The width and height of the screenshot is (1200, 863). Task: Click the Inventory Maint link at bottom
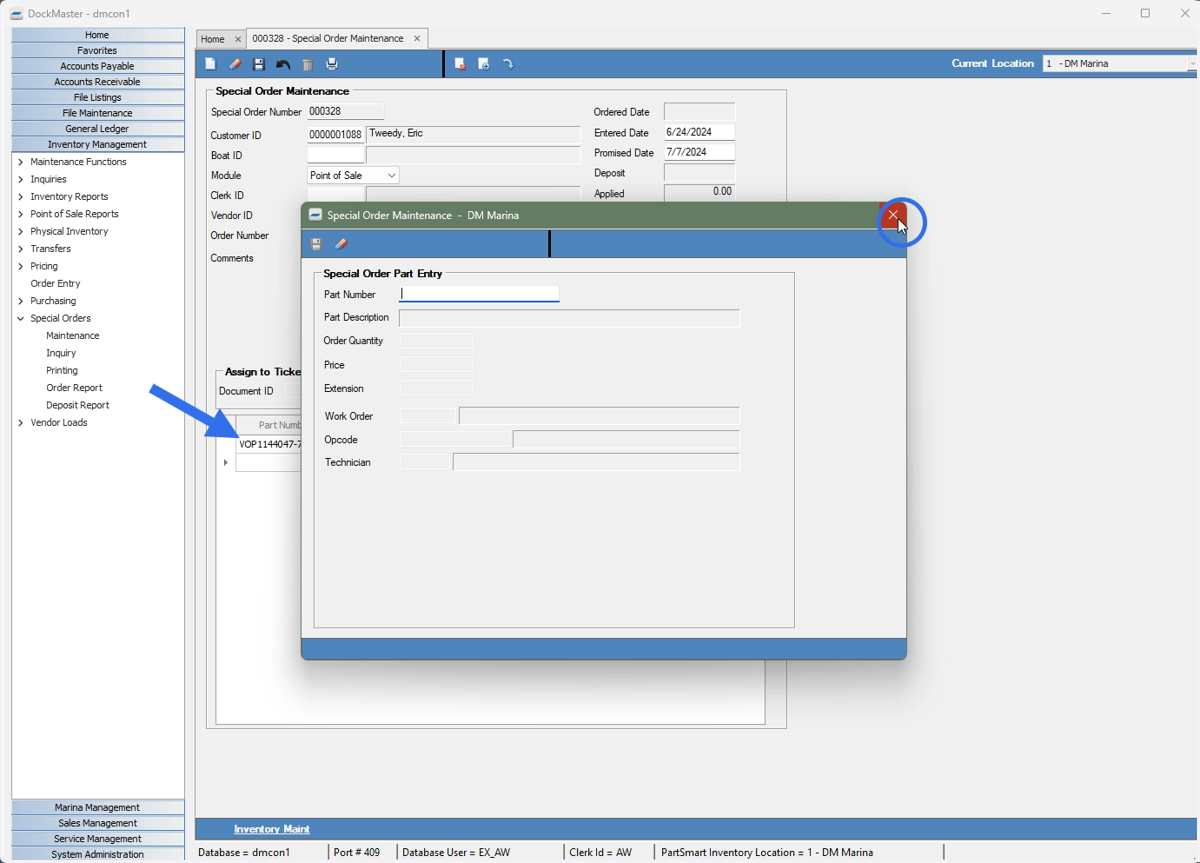[x=272, y=829]
